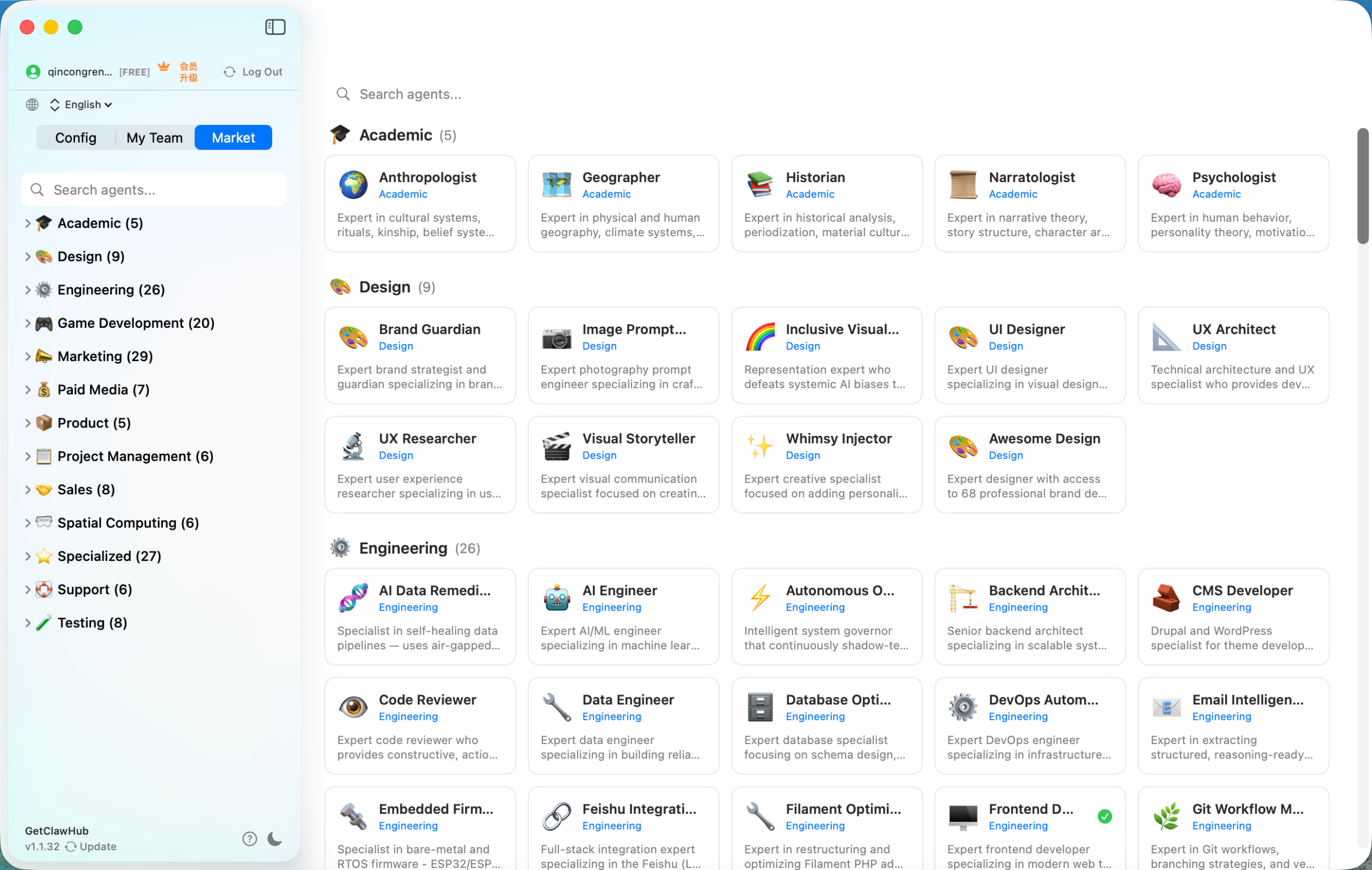The width and height of the screenshot is (1372, 870).
Task: Open the help question mark icon
Action: 249,838
